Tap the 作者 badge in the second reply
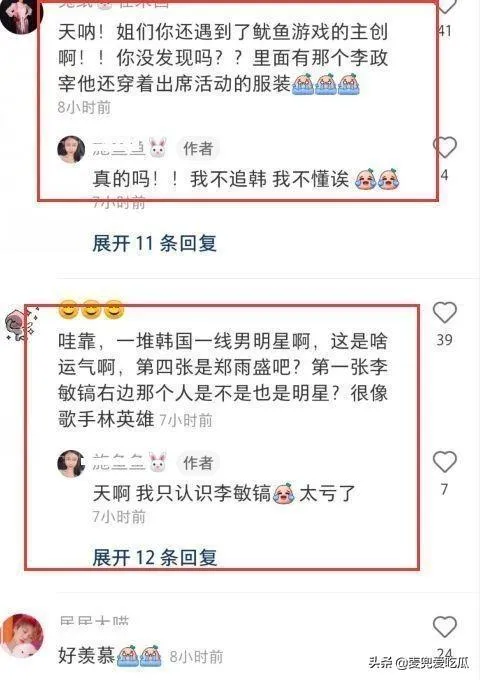 coord(198,463)
